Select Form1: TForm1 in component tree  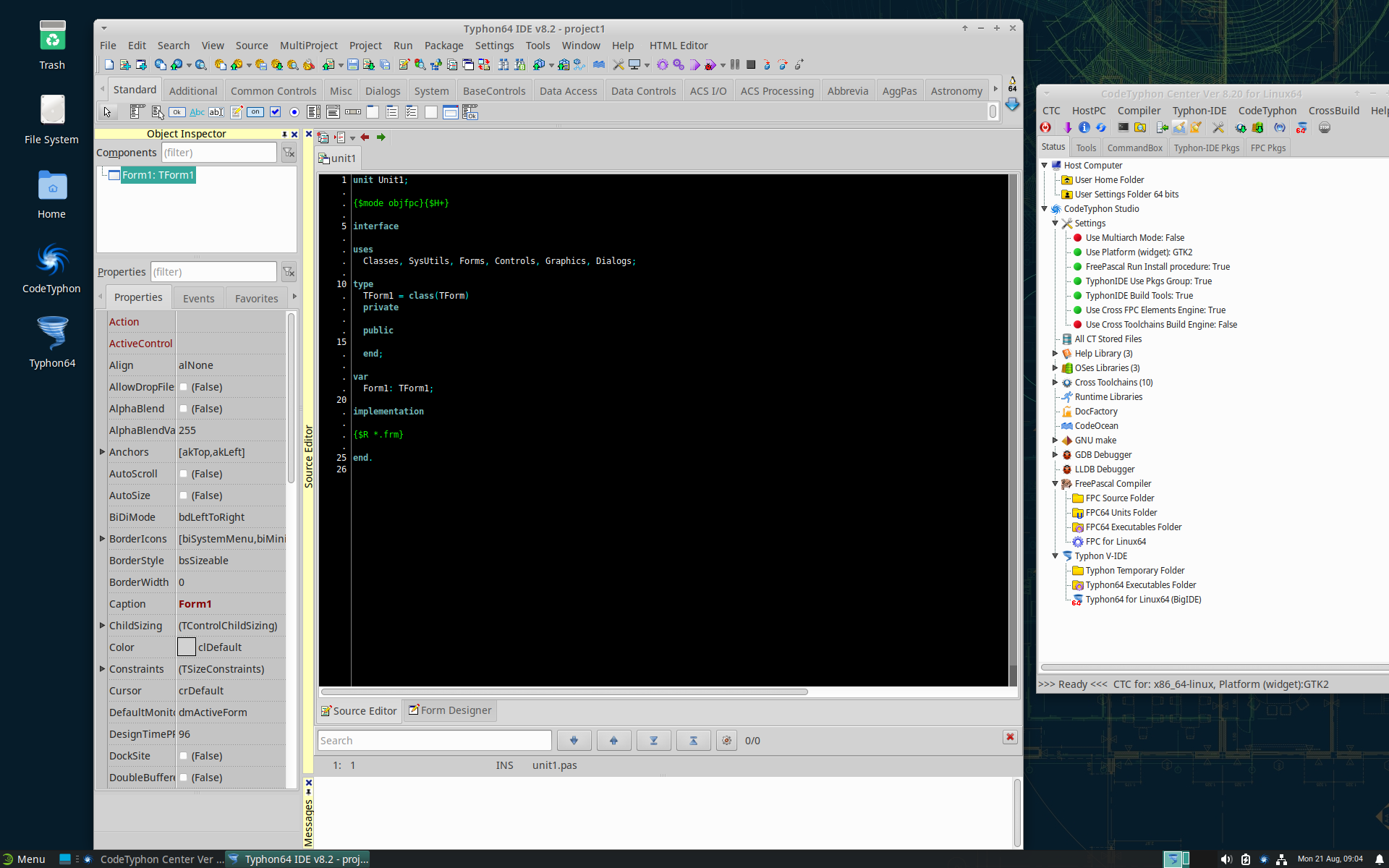tap(158, 175)
